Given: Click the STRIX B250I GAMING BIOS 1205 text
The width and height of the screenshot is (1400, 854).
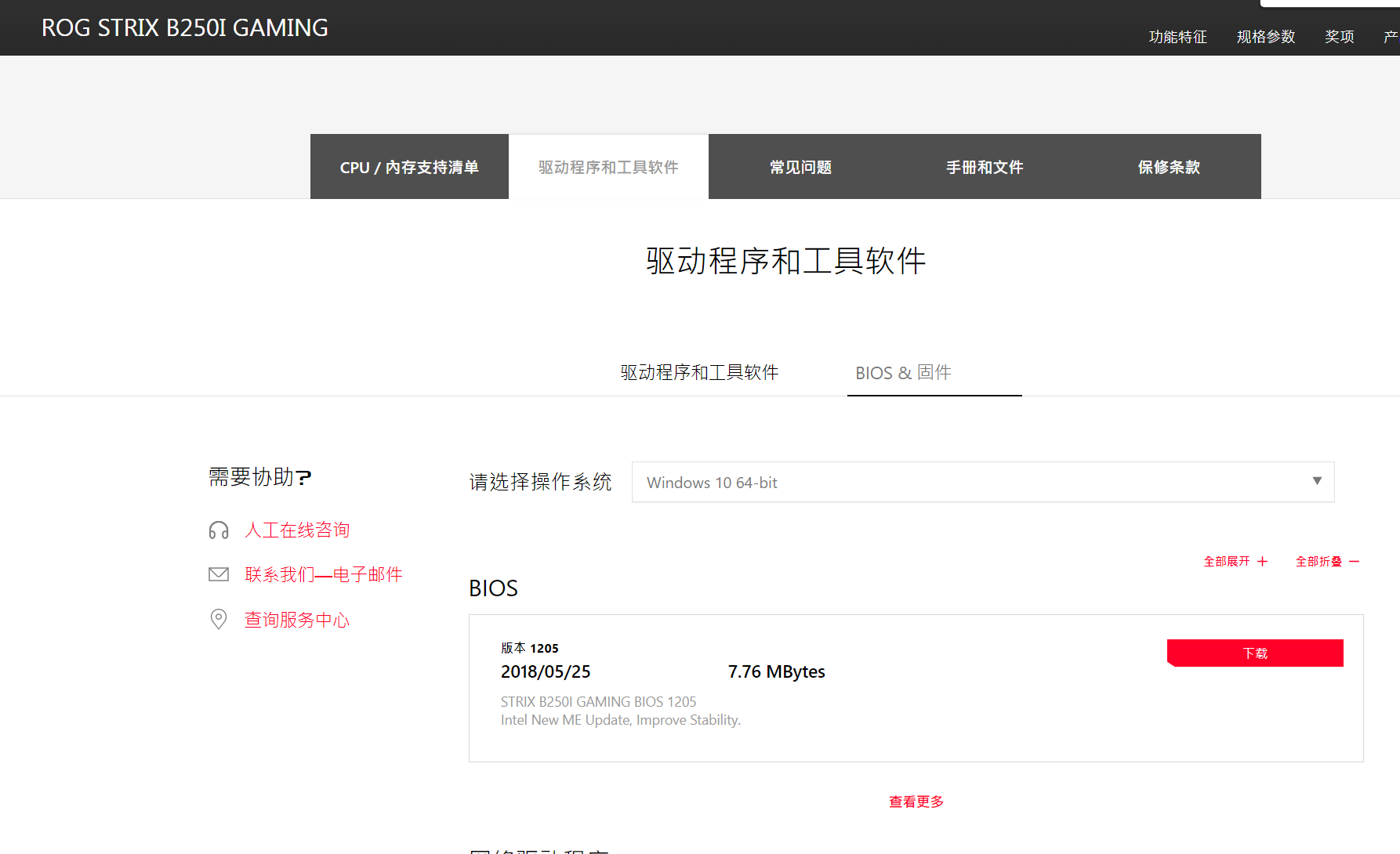Looking at the screenshot, I should [598, 701].
